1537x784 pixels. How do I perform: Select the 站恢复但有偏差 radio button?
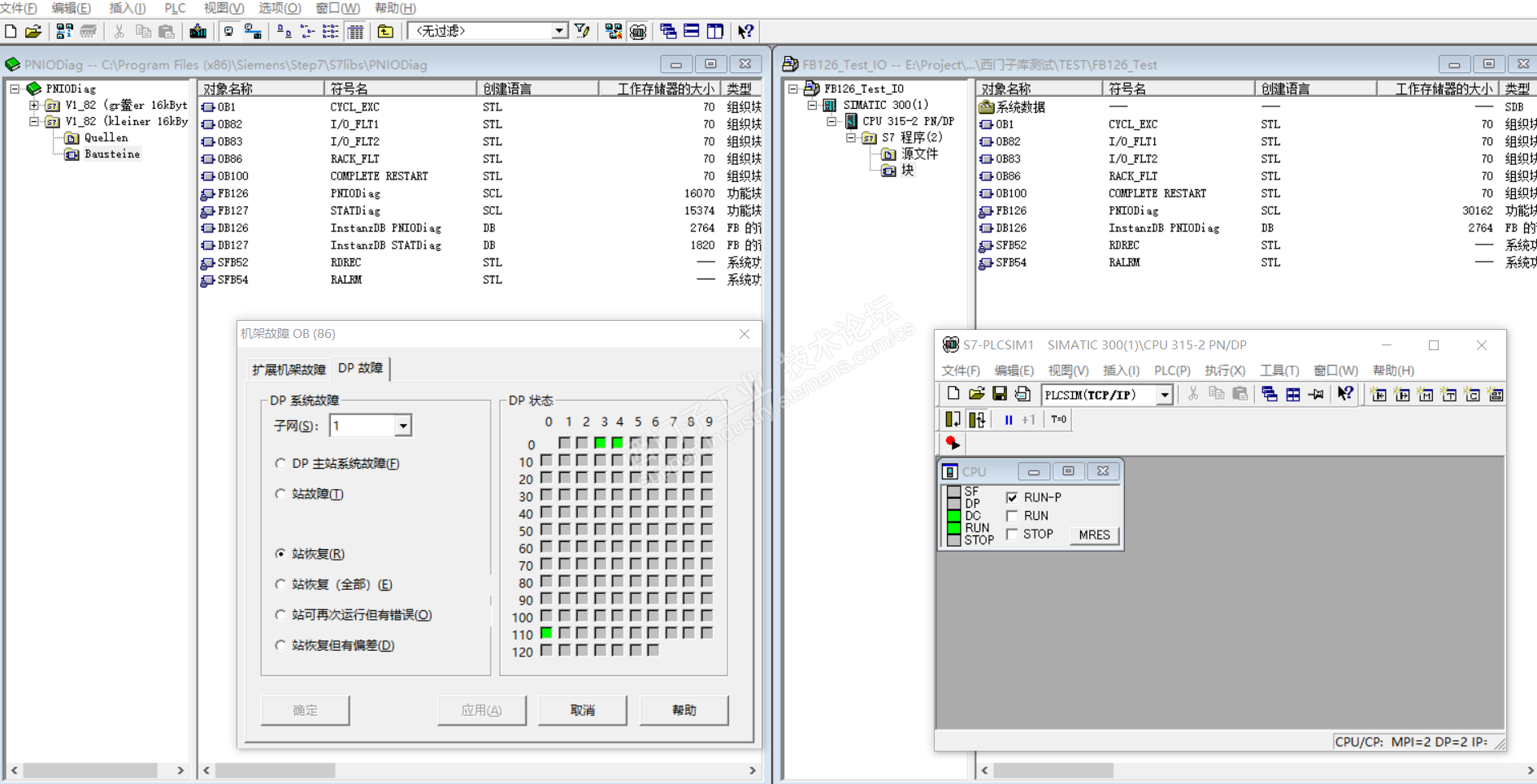point(280,645)
